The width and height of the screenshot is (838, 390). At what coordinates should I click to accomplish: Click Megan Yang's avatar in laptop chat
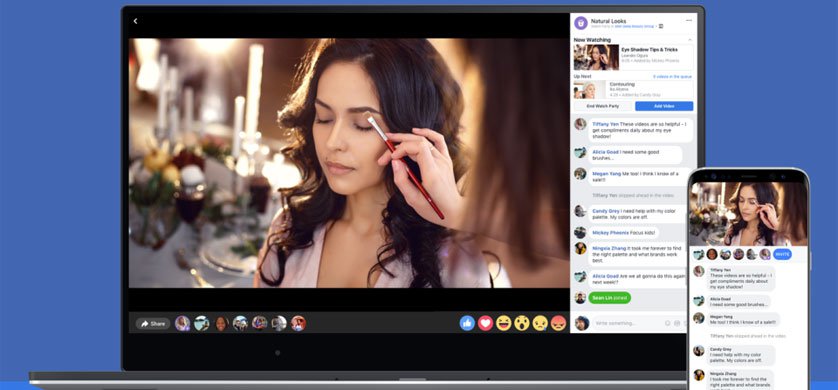point(580,174)
